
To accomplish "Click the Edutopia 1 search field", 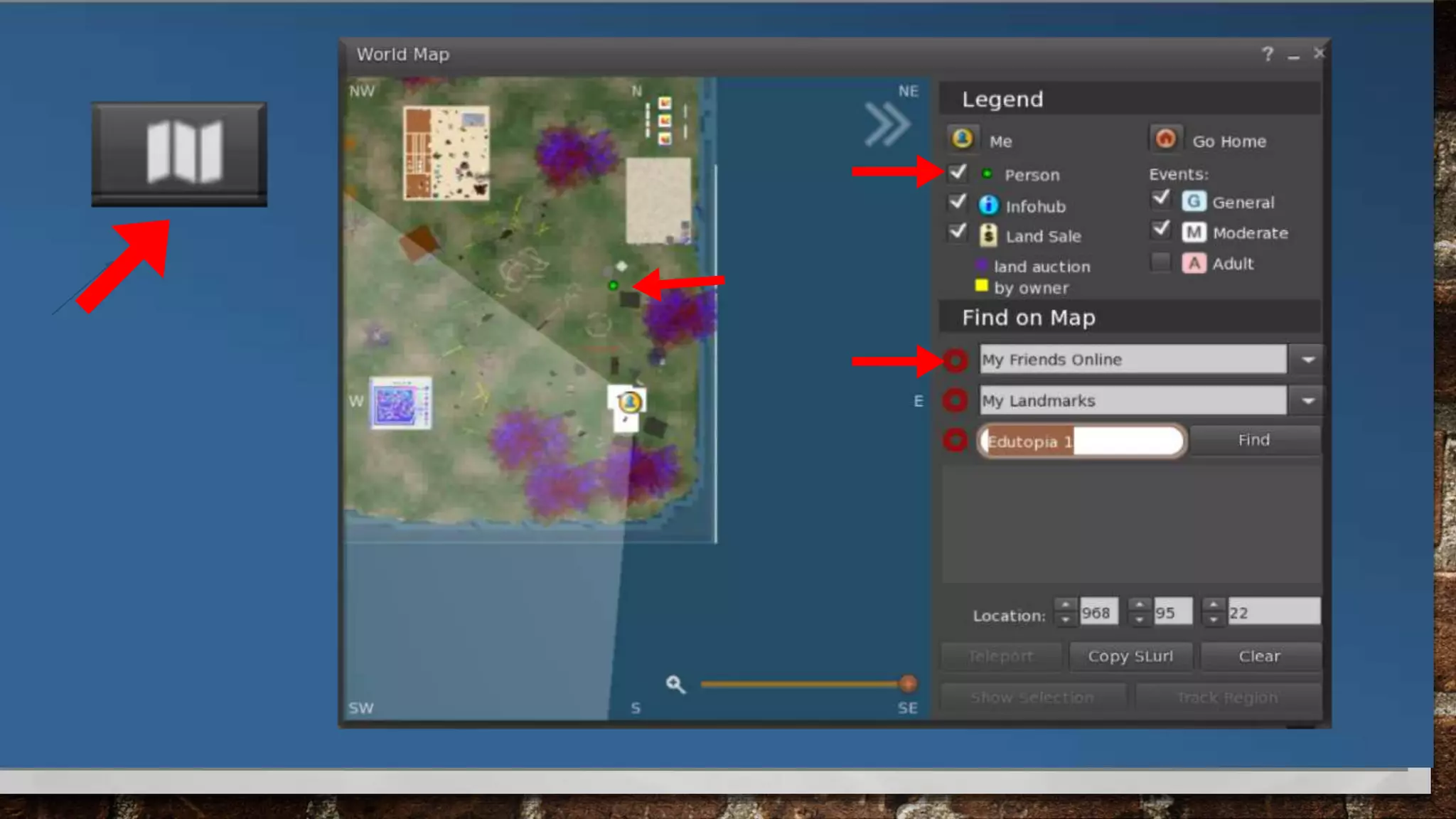I will coord(1081,441).
